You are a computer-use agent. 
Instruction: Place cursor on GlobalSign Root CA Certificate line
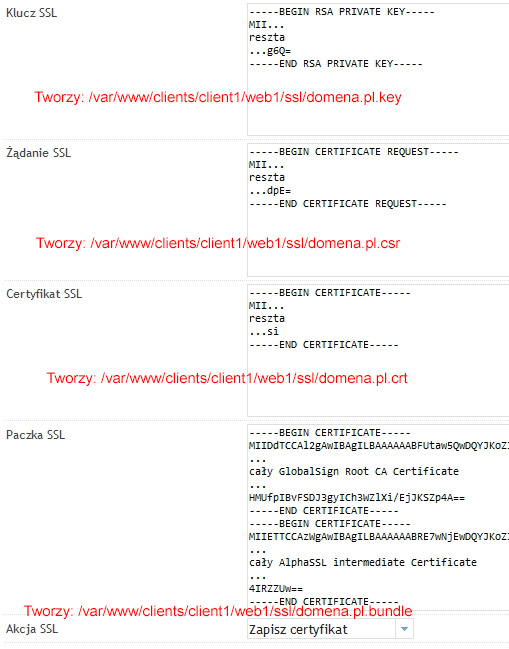pos(354,471)
